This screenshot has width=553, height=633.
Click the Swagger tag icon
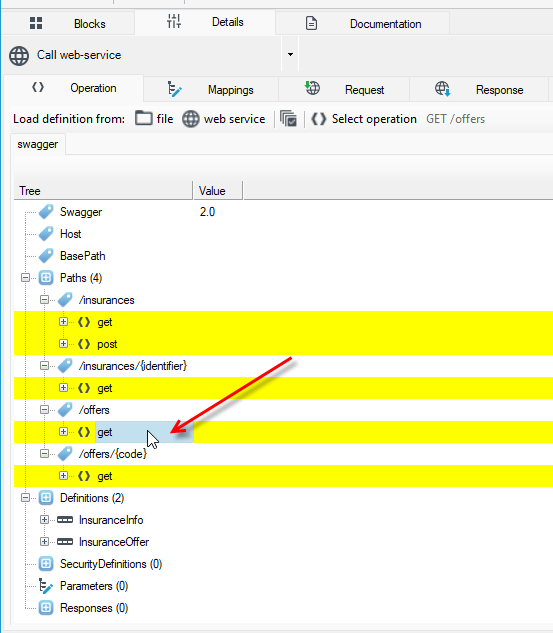pos(46,212)
